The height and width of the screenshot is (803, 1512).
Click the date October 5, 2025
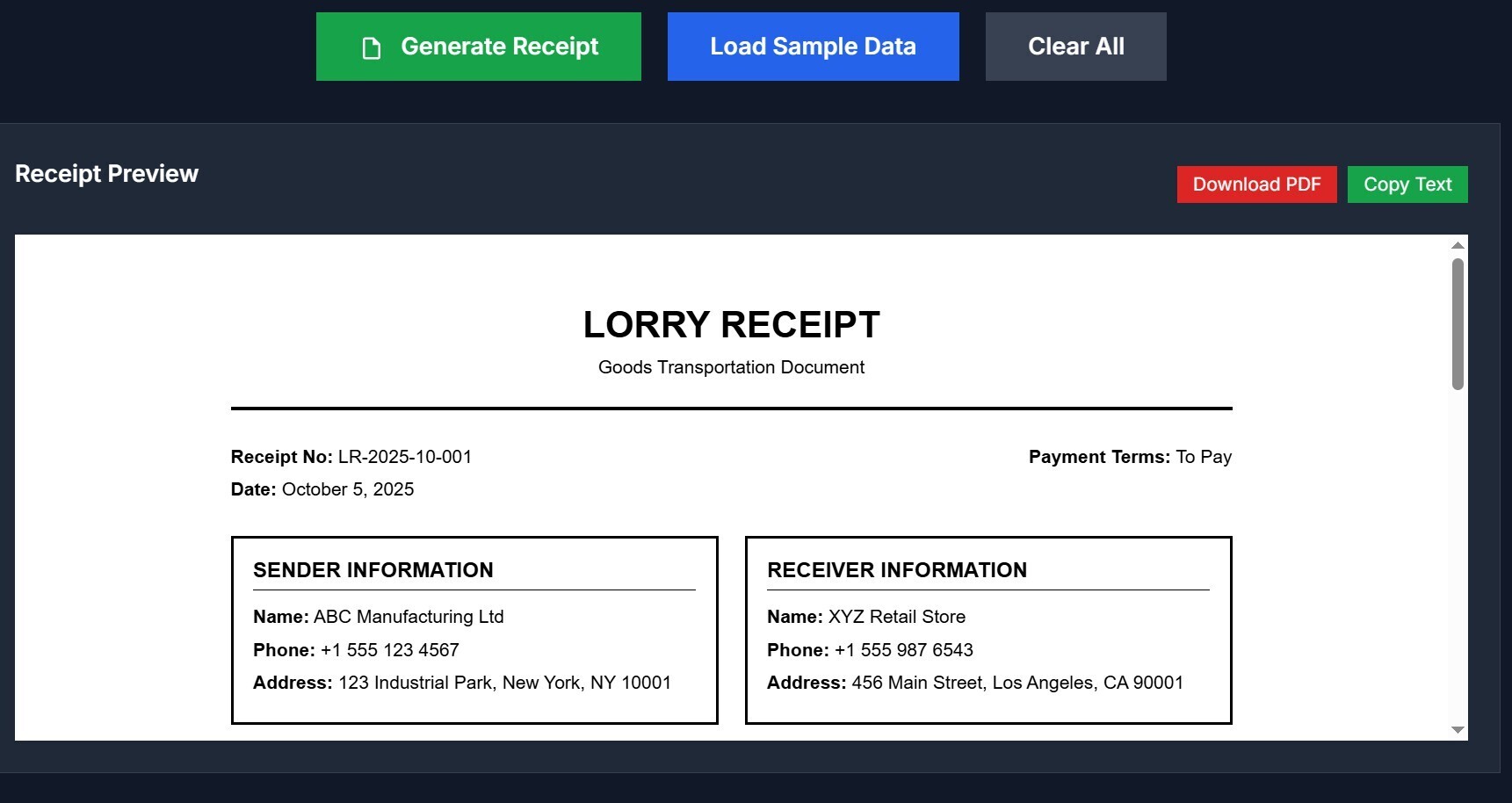click(x=347, y=489)
